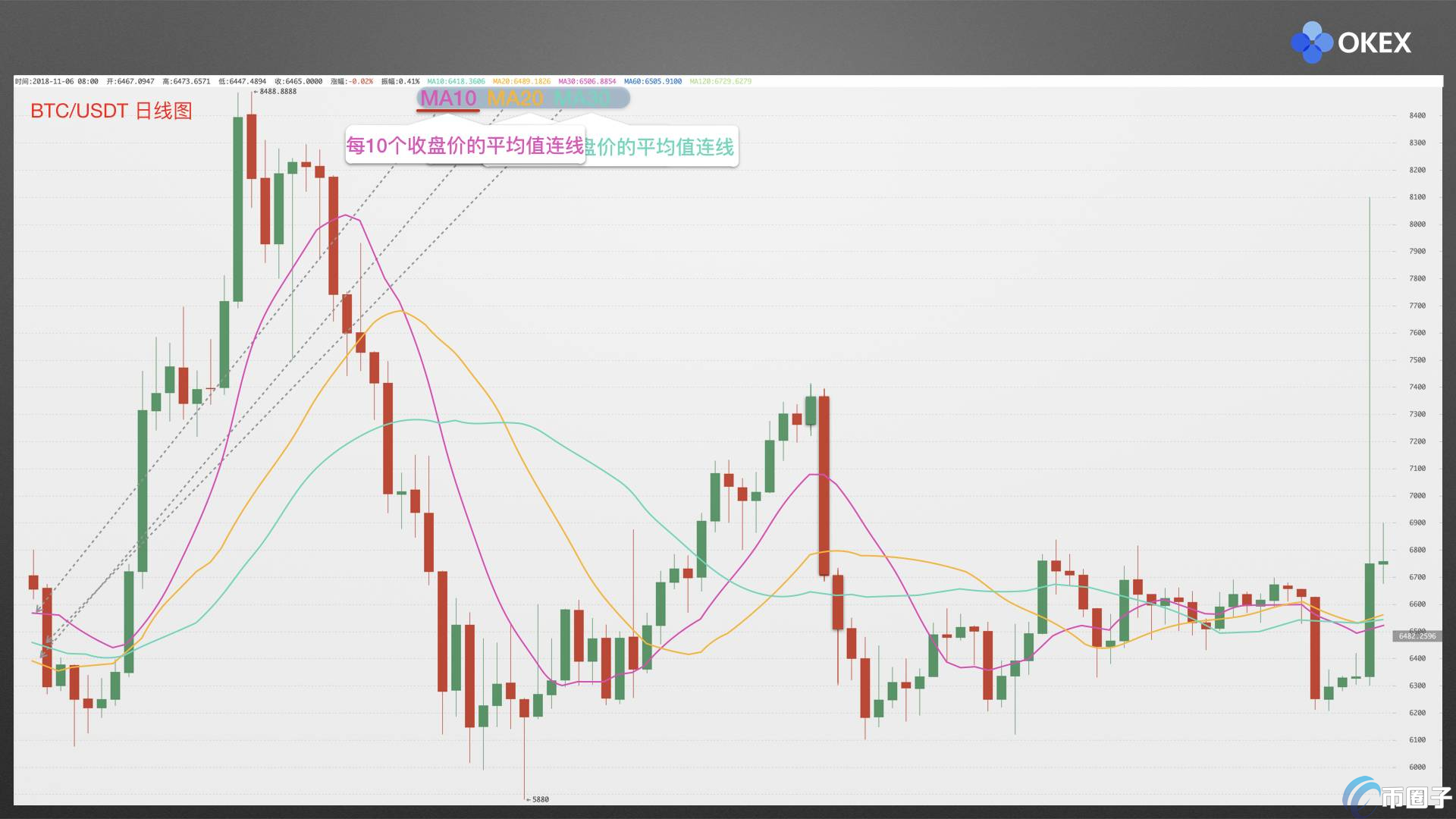Click the amplitude value 0.41%
The height and width of the screenshot is (819, 1456).
[x=409, y=81]
